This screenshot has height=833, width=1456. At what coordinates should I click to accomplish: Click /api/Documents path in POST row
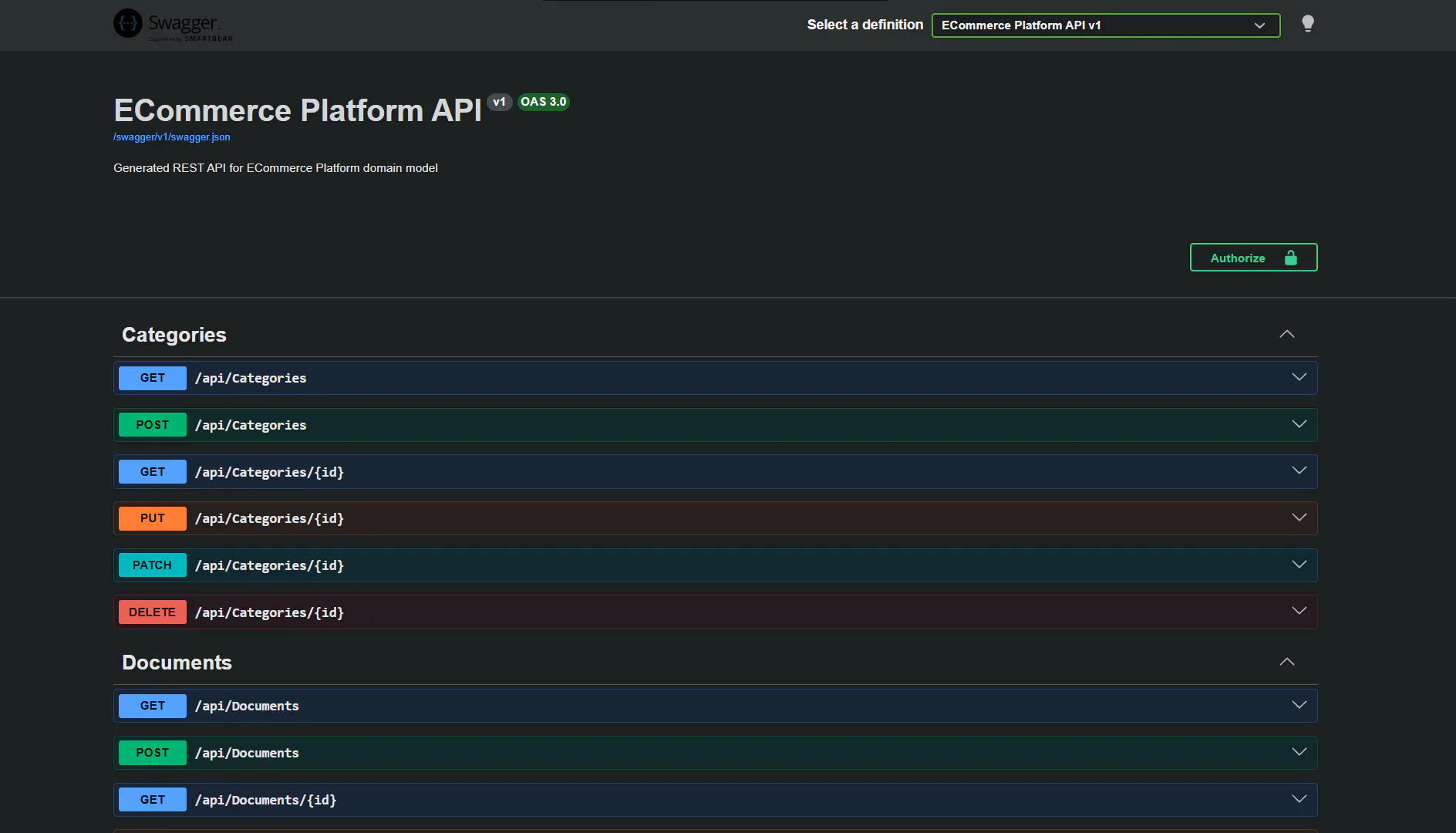[247, 753]
